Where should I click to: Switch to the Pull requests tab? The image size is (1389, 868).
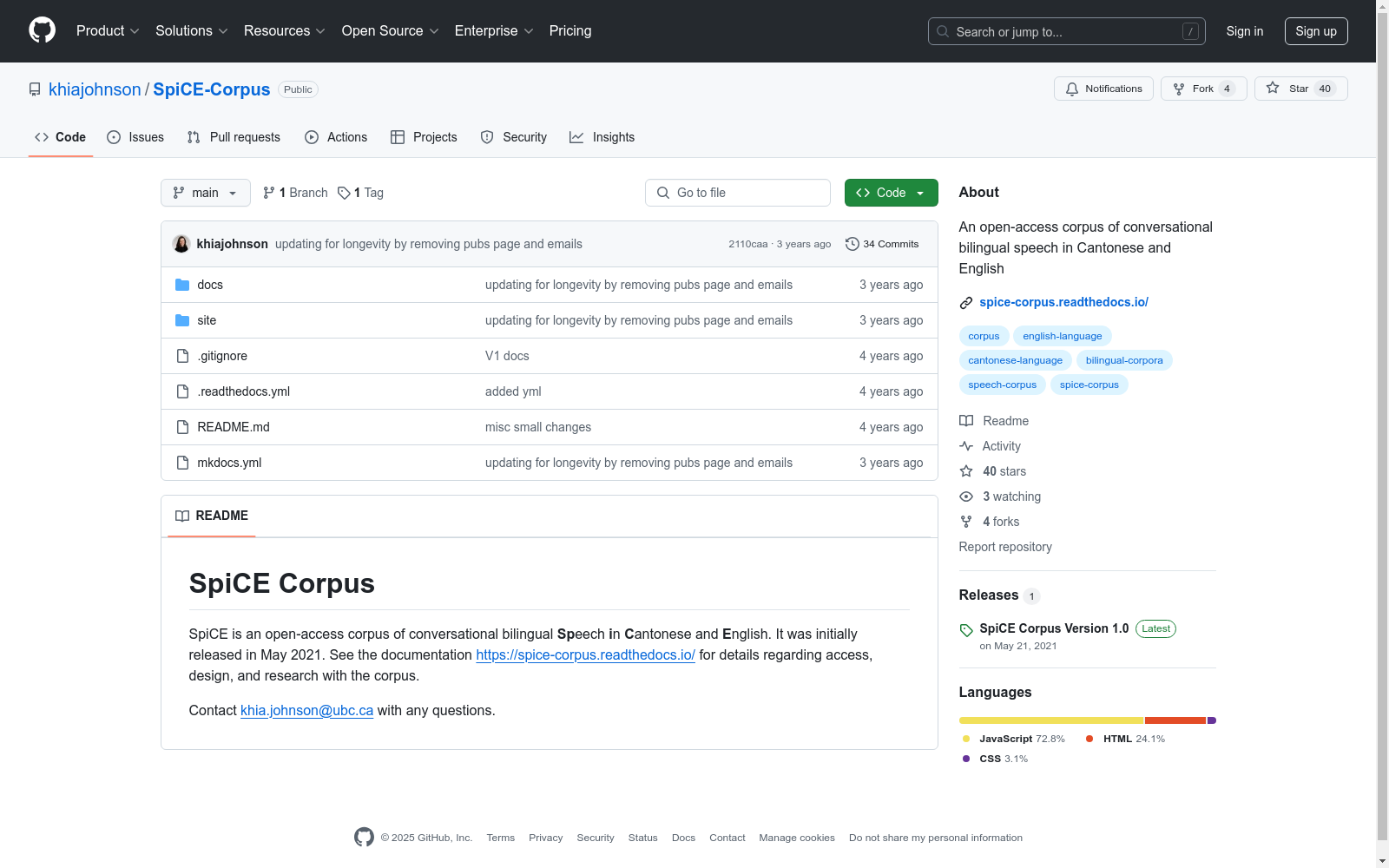(234, 137)
